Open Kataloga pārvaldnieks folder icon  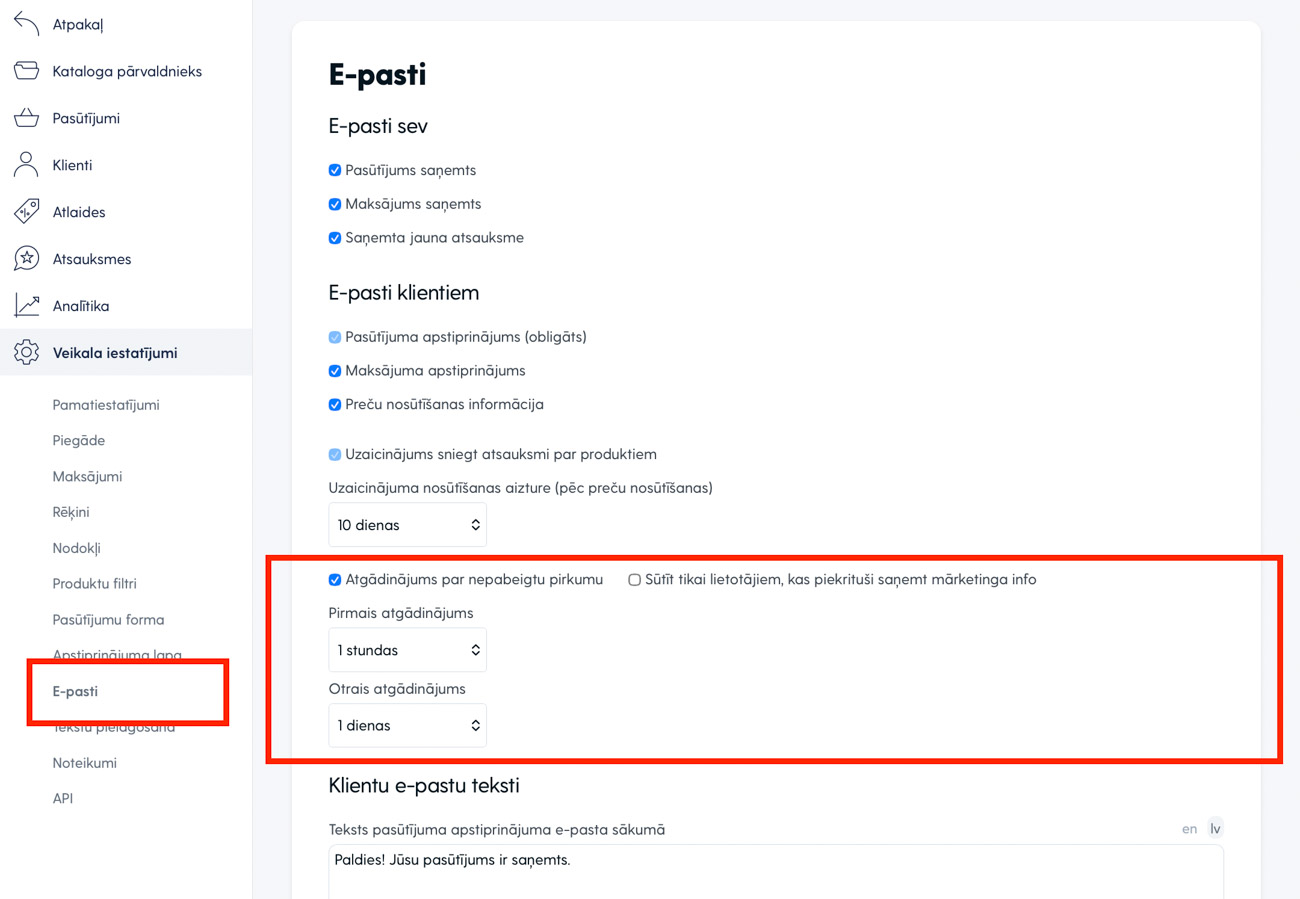(x=27, y=71)
